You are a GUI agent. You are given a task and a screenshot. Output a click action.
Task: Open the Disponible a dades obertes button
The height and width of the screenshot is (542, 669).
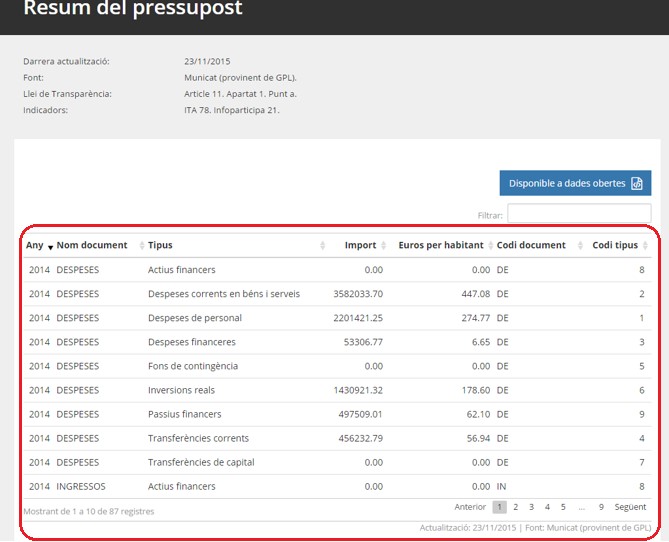[x=575, y=183]
